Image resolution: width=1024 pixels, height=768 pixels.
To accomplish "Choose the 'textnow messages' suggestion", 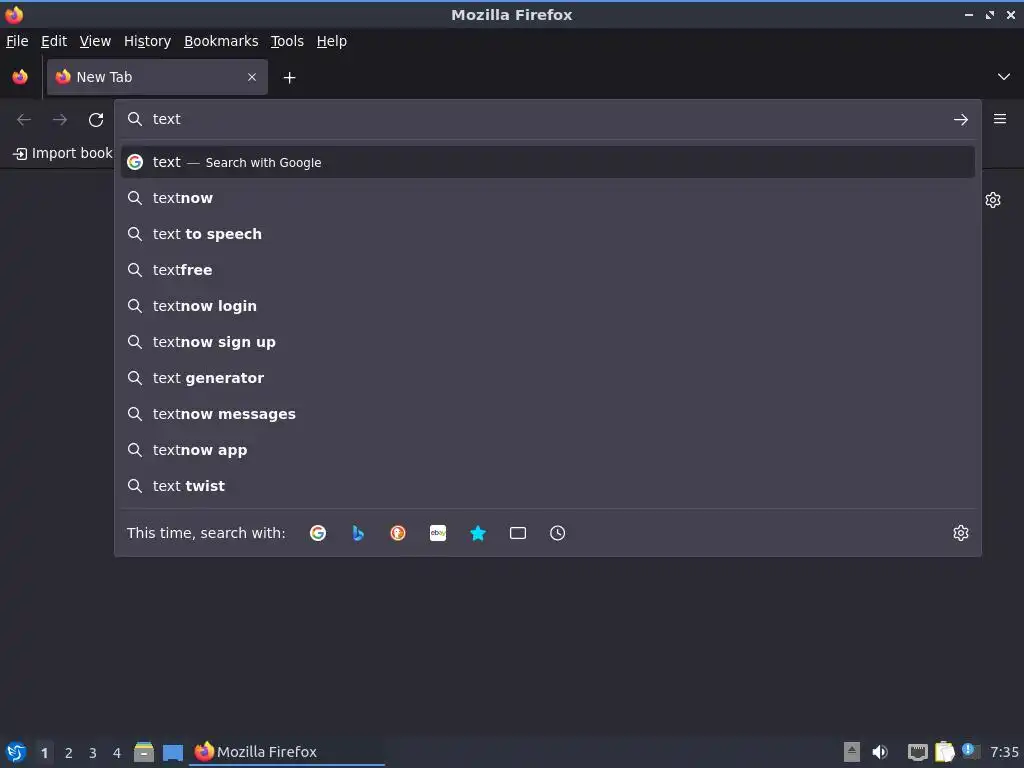I will click(548, 414).
